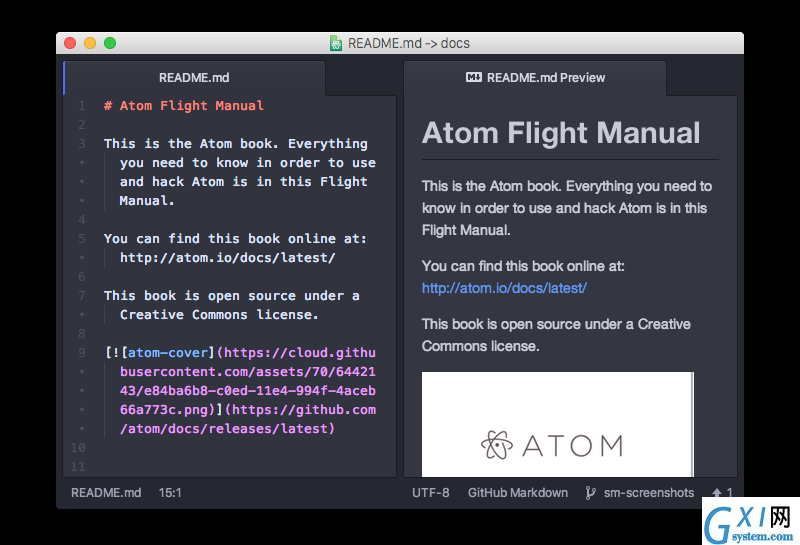The height and width of the screenshot is (545, 800).
Task: Click 'You can find this book online at:' in editor
Action: [x=235, y=239]
